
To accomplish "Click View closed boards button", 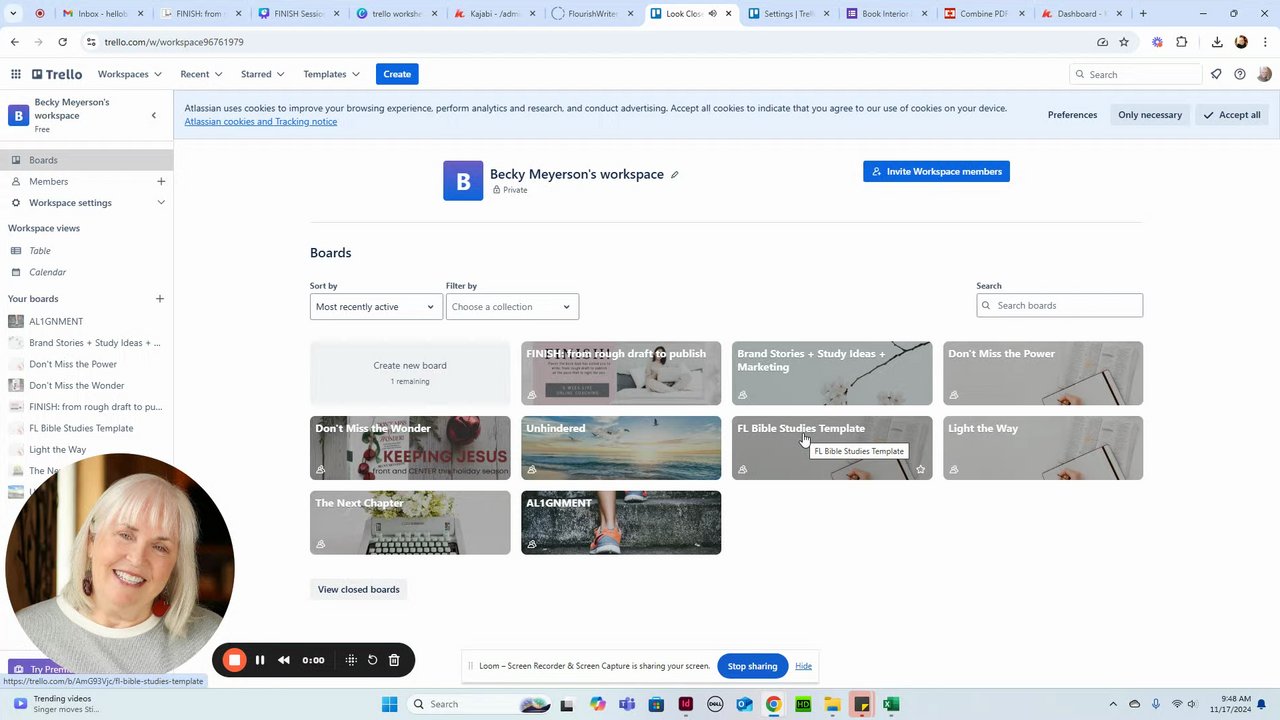I will [x=358, y=590].
